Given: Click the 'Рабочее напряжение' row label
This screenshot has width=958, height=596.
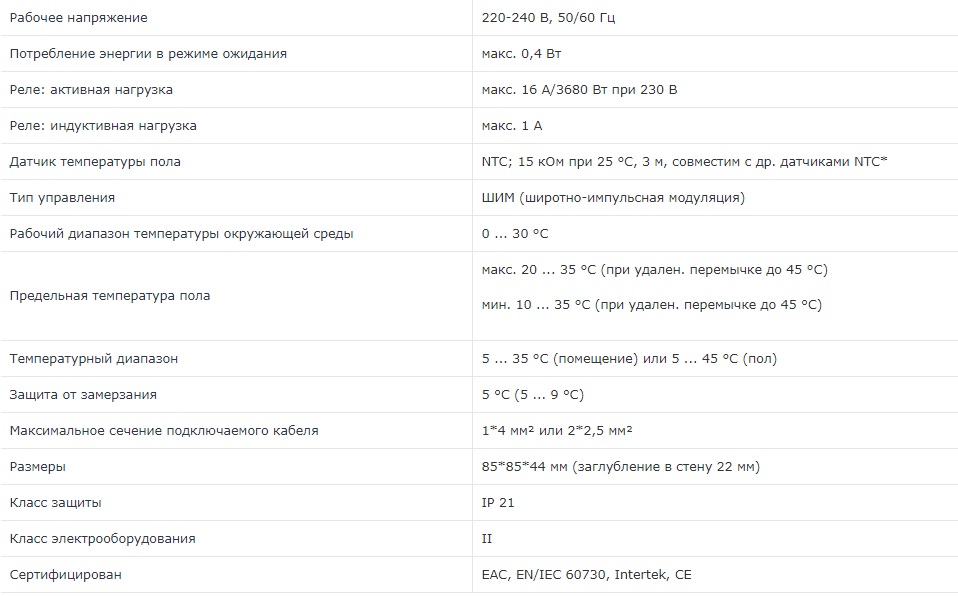Looking at the screenshot, I should click(78, 18).
